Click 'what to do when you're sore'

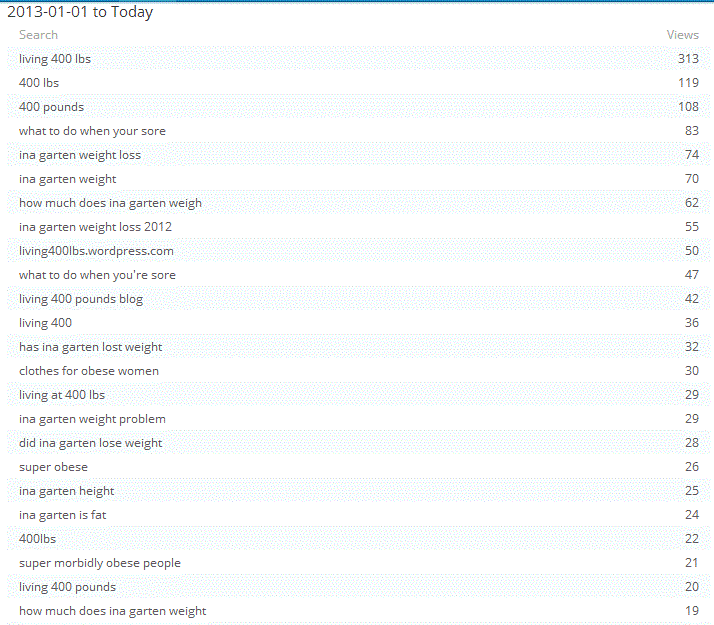[97, 275]
